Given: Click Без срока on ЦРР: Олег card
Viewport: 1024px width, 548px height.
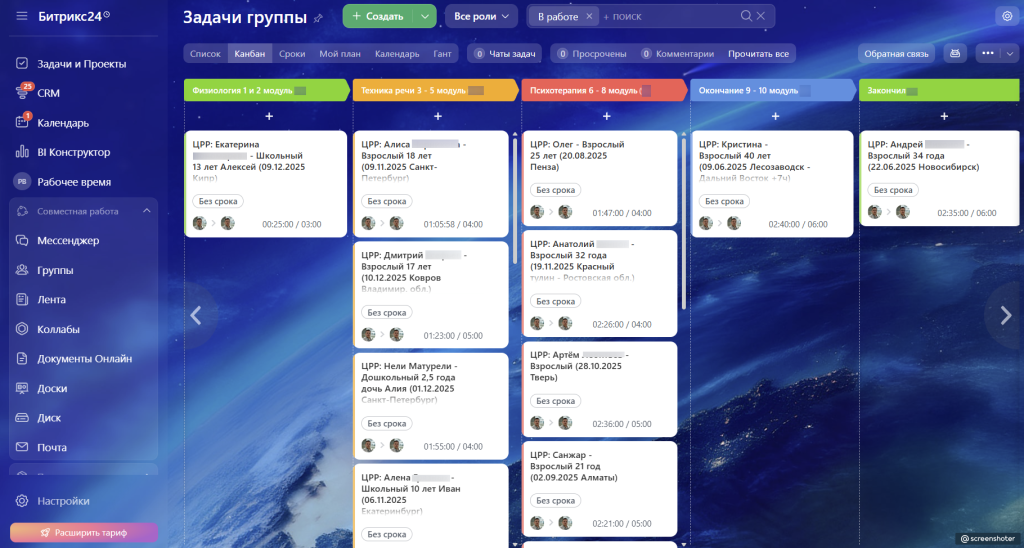Looking at the screenshot, I should coord(556,190).
